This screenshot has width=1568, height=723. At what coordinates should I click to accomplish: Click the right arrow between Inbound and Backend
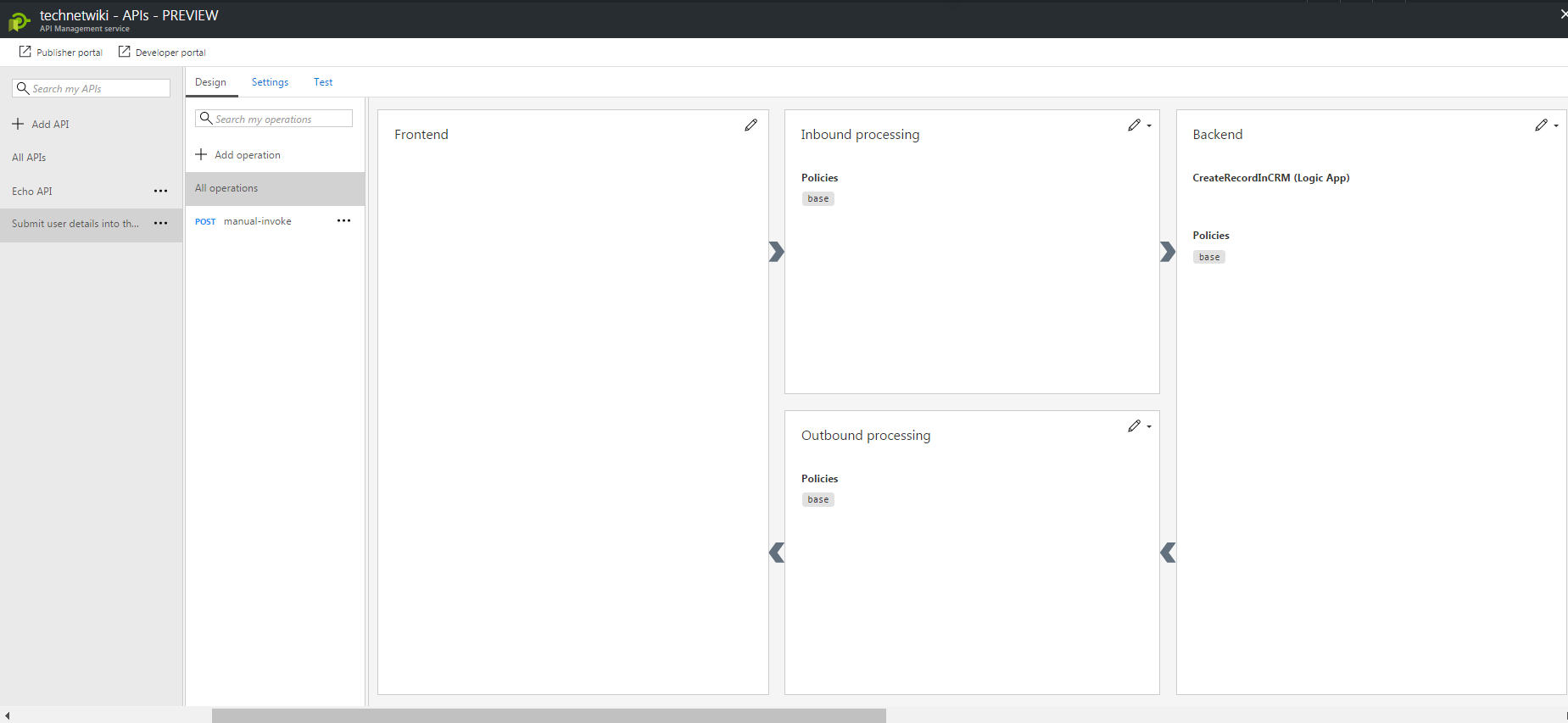pyautogui.click(x=1168, y=252)
